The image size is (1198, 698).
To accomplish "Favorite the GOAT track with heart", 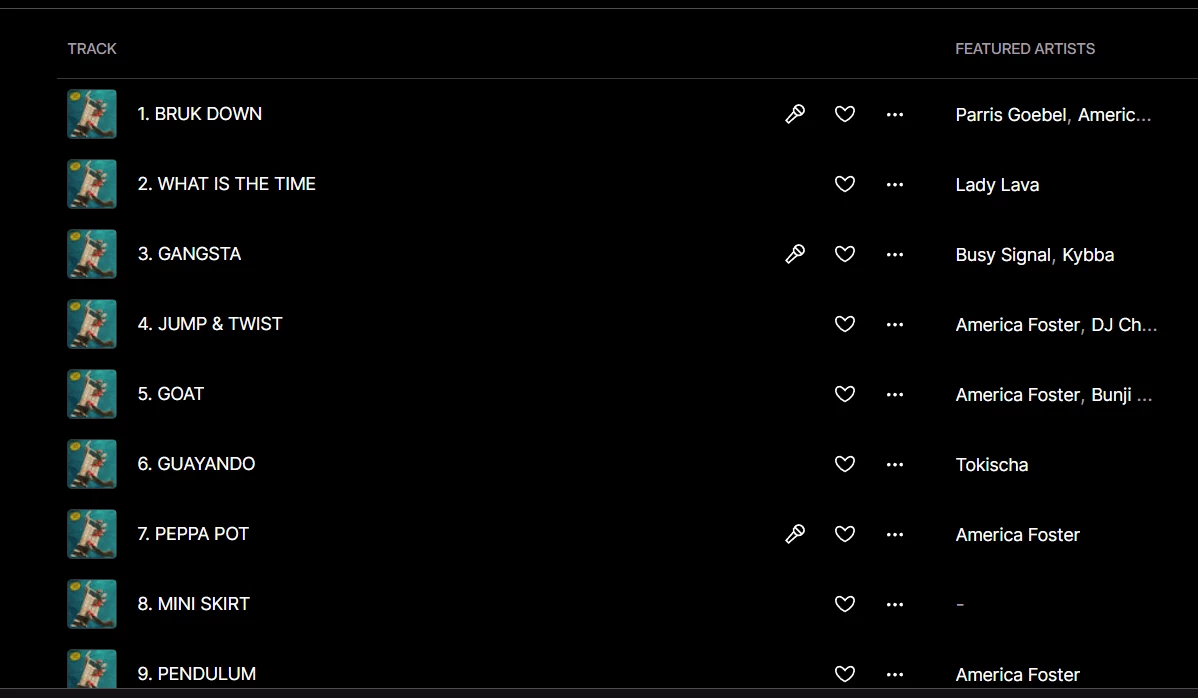I will [x=845, y=394].
